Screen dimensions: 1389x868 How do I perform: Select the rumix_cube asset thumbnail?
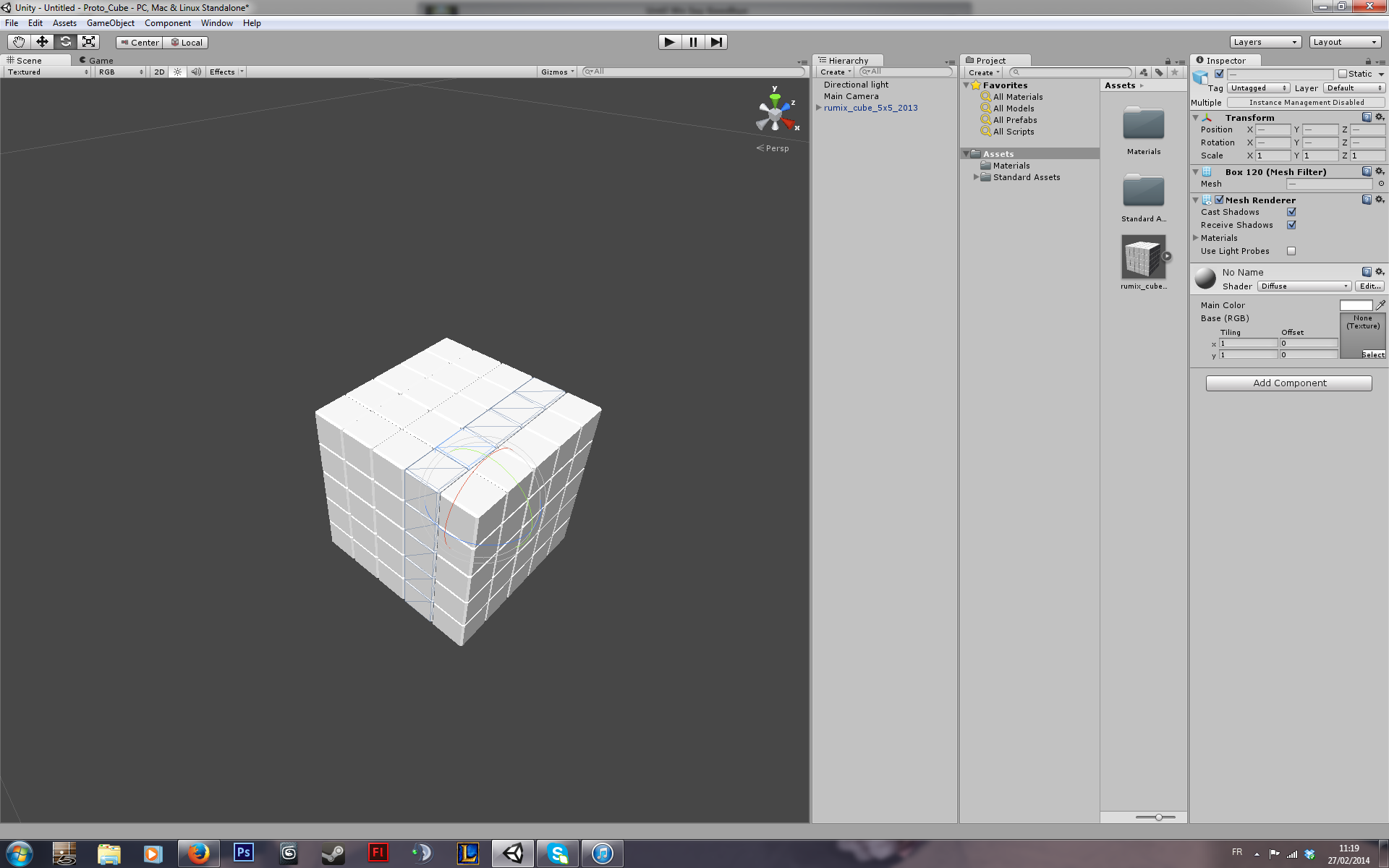click(x=1144, y=257)
